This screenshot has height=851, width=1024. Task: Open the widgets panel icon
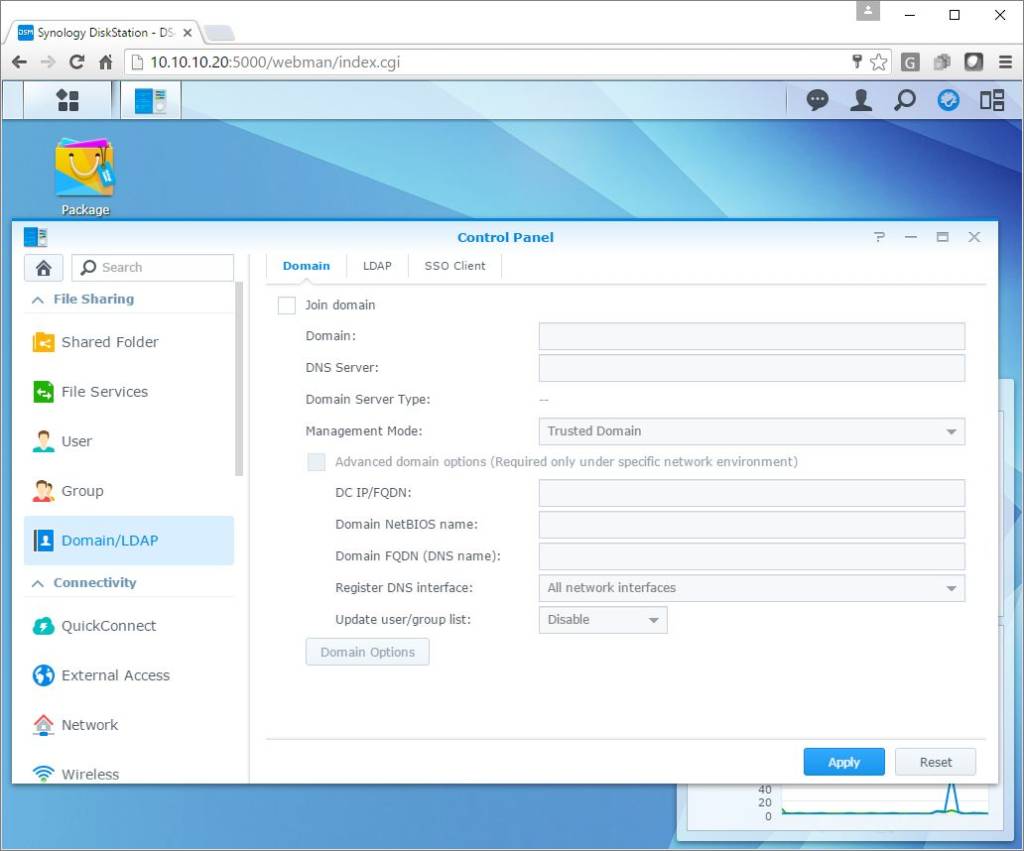coord(991,100)
